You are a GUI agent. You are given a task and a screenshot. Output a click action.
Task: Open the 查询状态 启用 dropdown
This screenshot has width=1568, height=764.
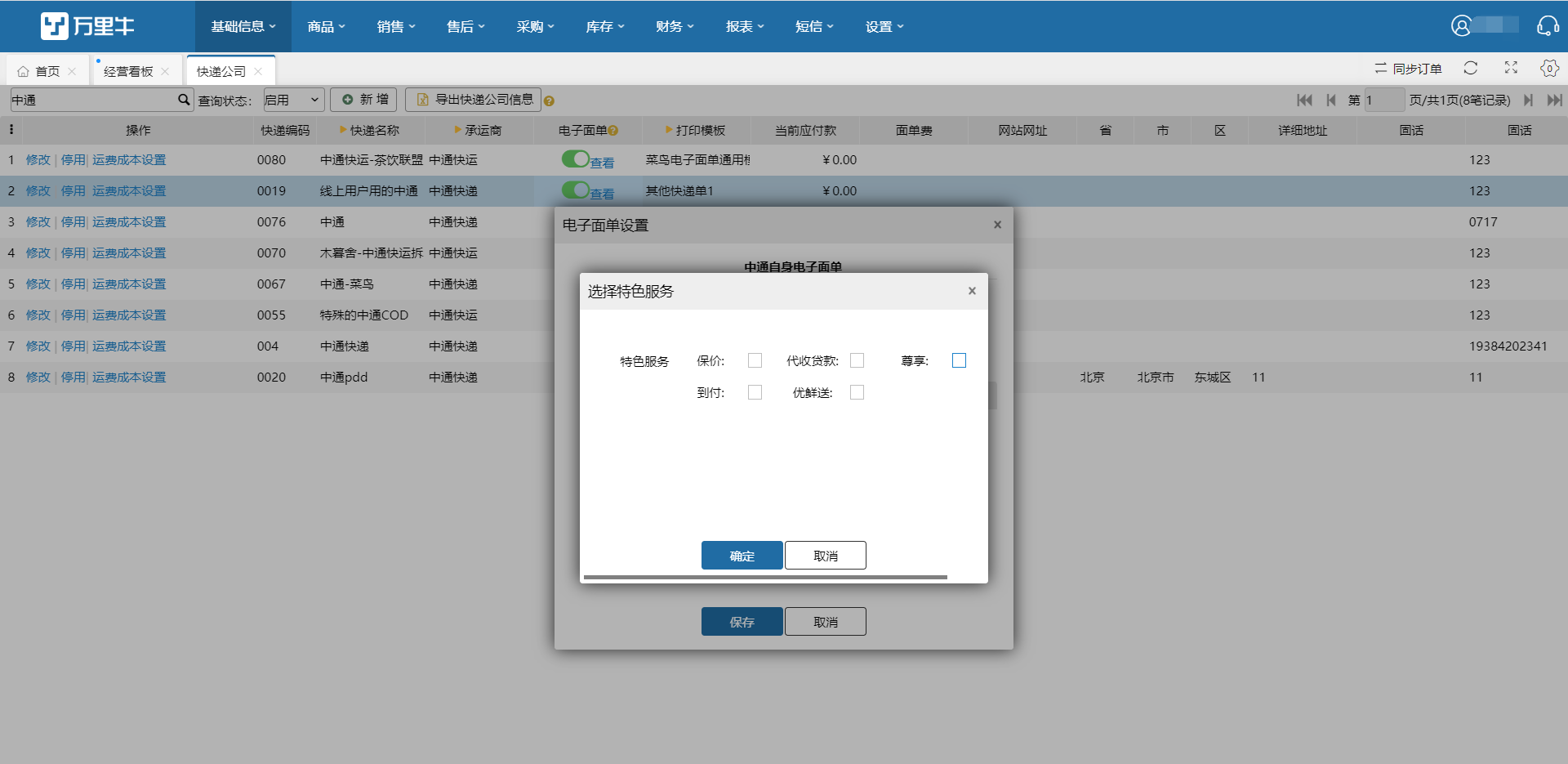293,100
